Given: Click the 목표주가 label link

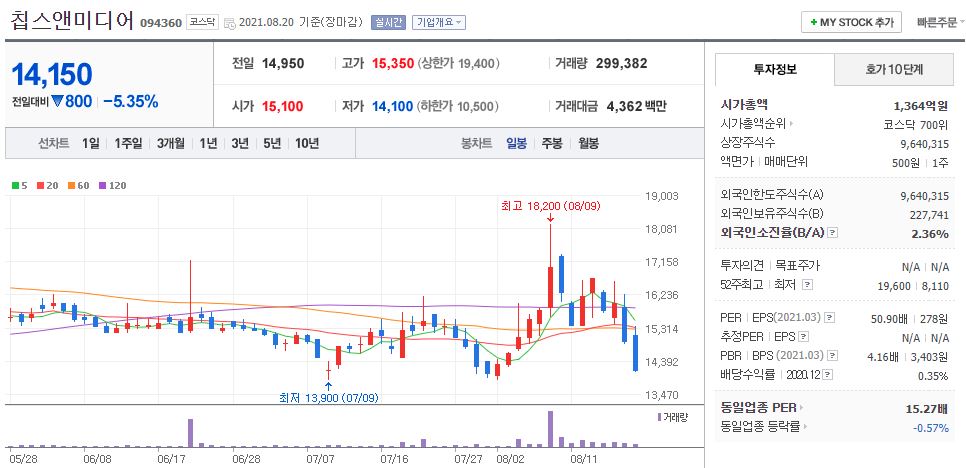Looking at the screenshot, I should [798, 266].
